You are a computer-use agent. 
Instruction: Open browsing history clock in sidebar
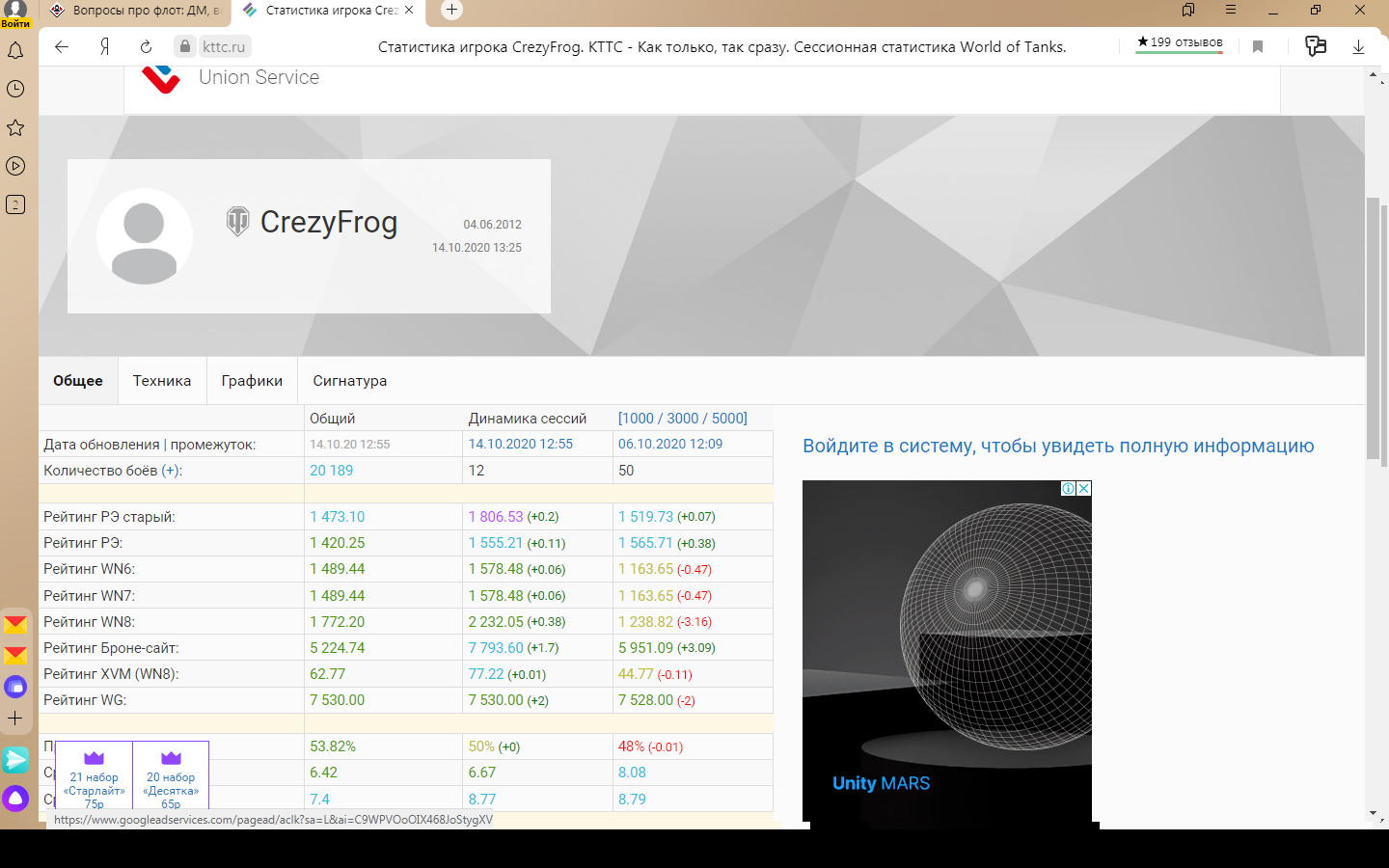coord(15,89)
